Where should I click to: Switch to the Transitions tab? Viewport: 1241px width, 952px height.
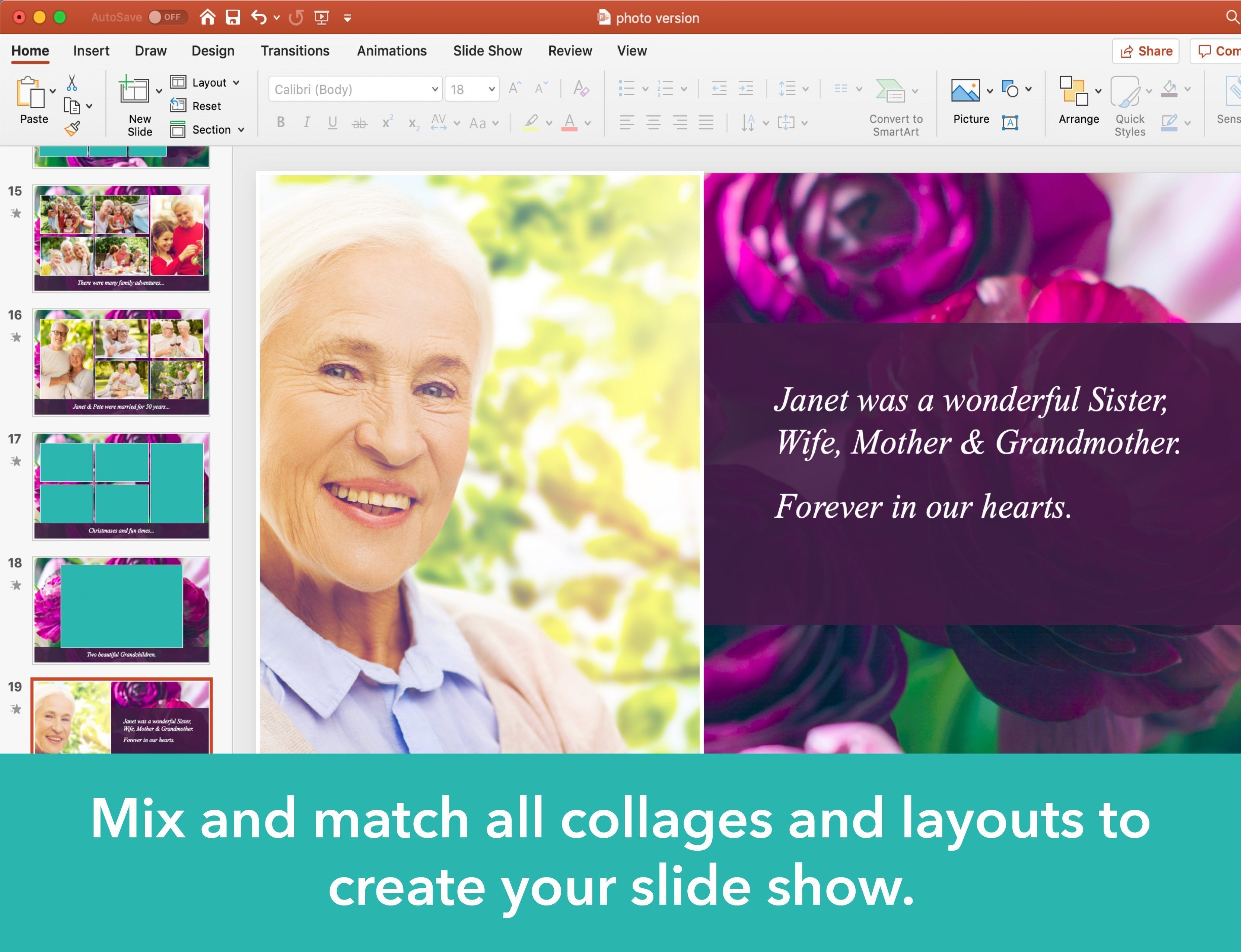pyautogui.click(x=295, y=51)
